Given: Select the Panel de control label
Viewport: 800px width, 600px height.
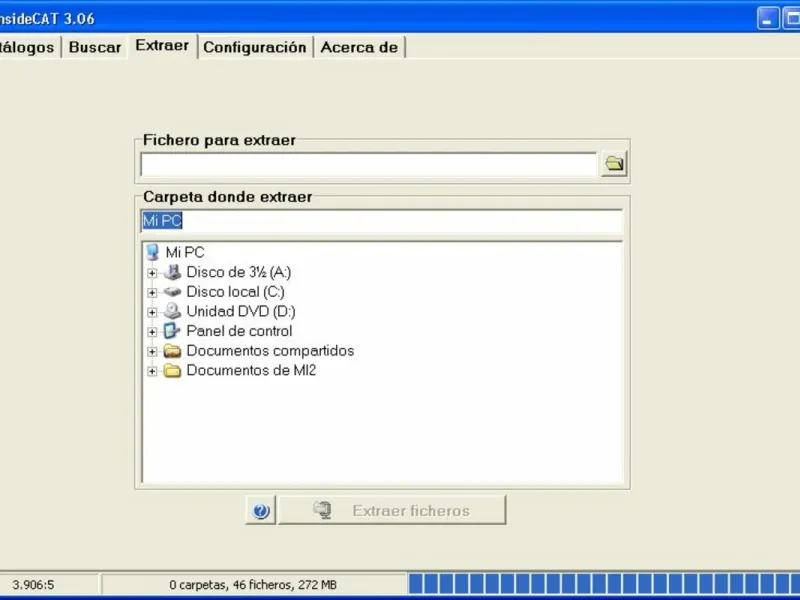Looking at the screenshot, I should [x=239, y=331].
